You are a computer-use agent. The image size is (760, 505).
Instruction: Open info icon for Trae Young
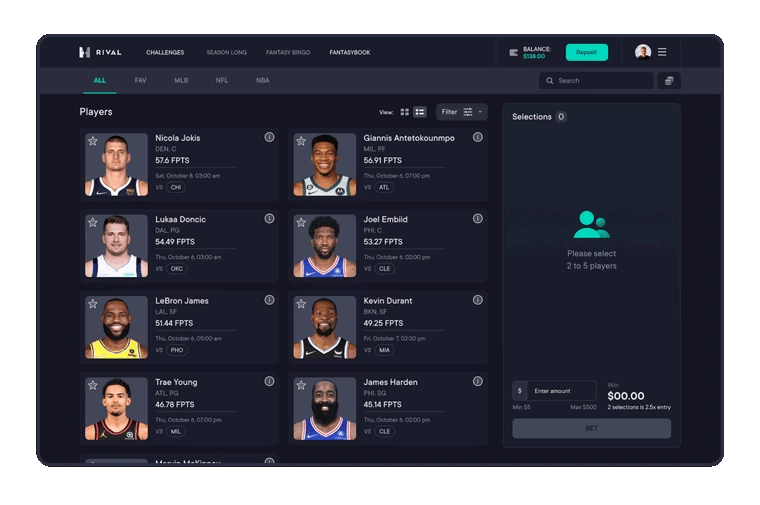click(269, 381)
